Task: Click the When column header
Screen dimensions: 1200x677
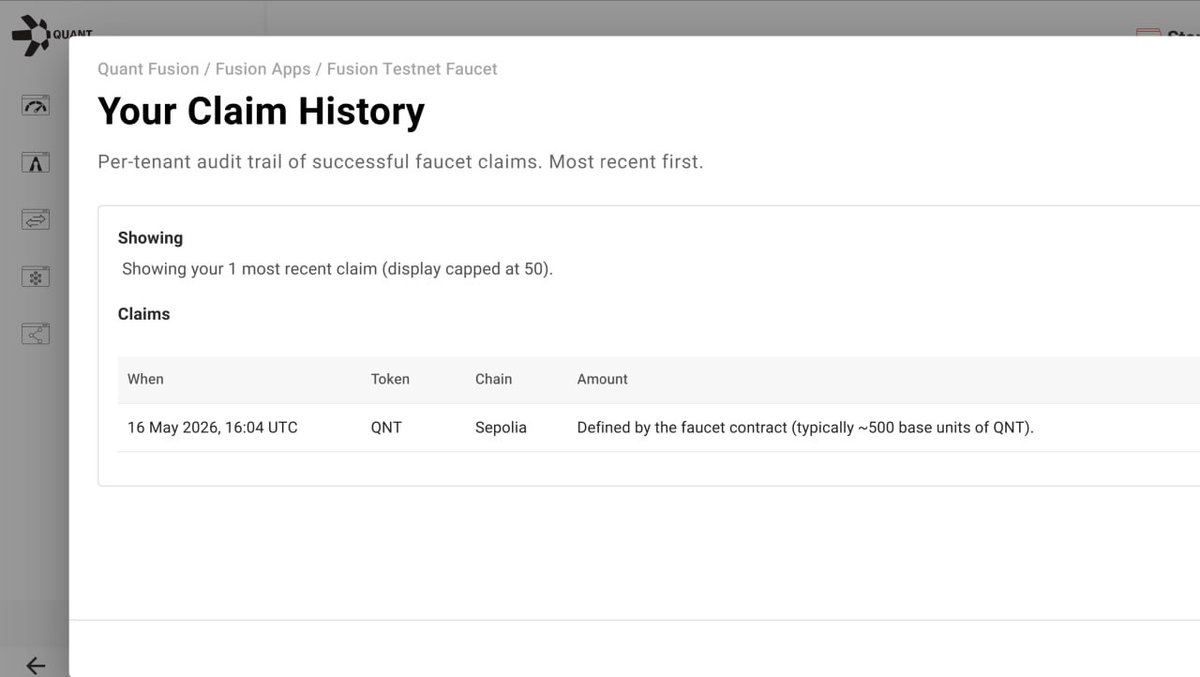Action: [145, 379]
